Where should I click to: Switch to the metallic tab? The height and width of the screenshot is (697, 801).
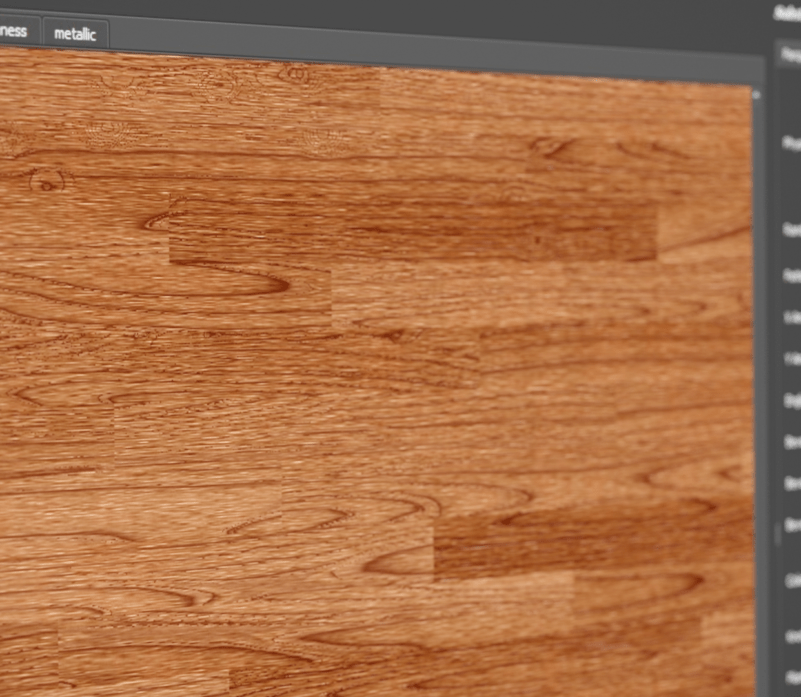[x=75, y=34]
